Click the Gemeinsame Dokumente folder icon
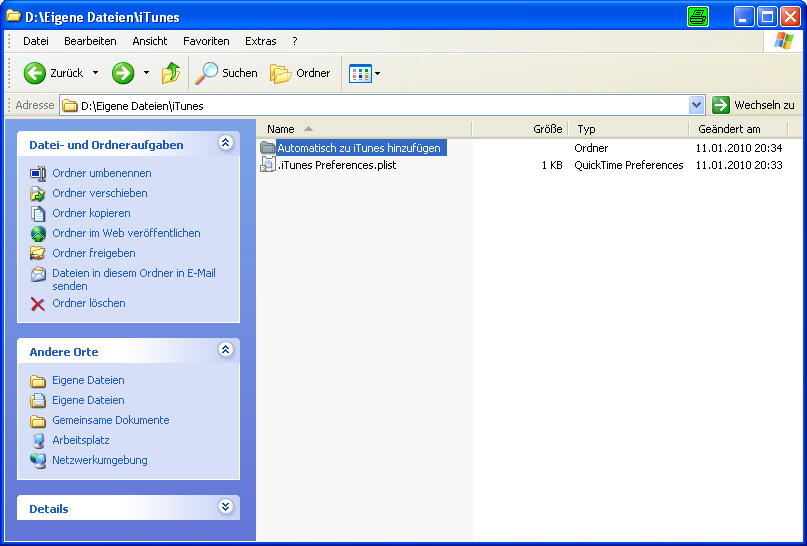Image resolution: width=807 pixels, height=546 pixels. pyautogui.click(x=38, y=421)
